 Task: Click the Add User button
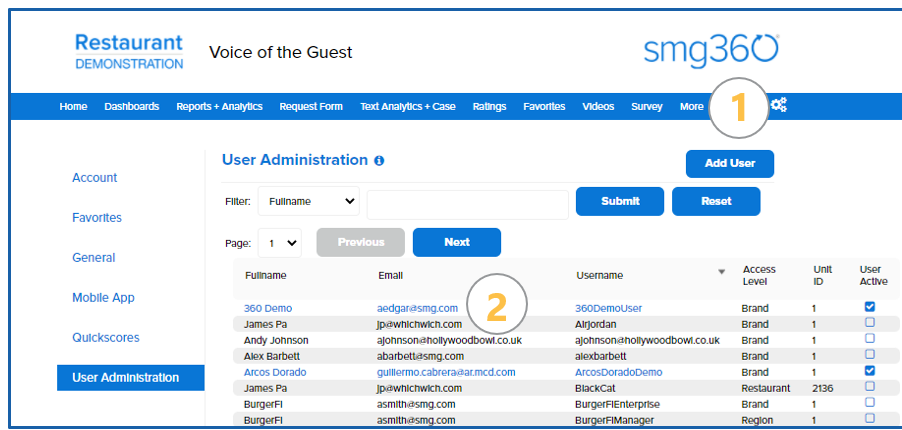coord(729,163)
